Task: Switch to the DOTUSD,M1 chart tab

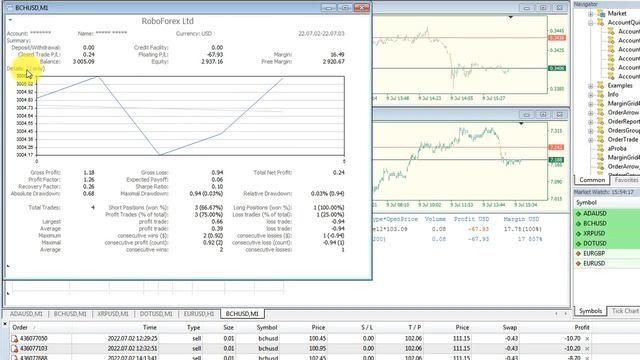Action: (156, 314)
